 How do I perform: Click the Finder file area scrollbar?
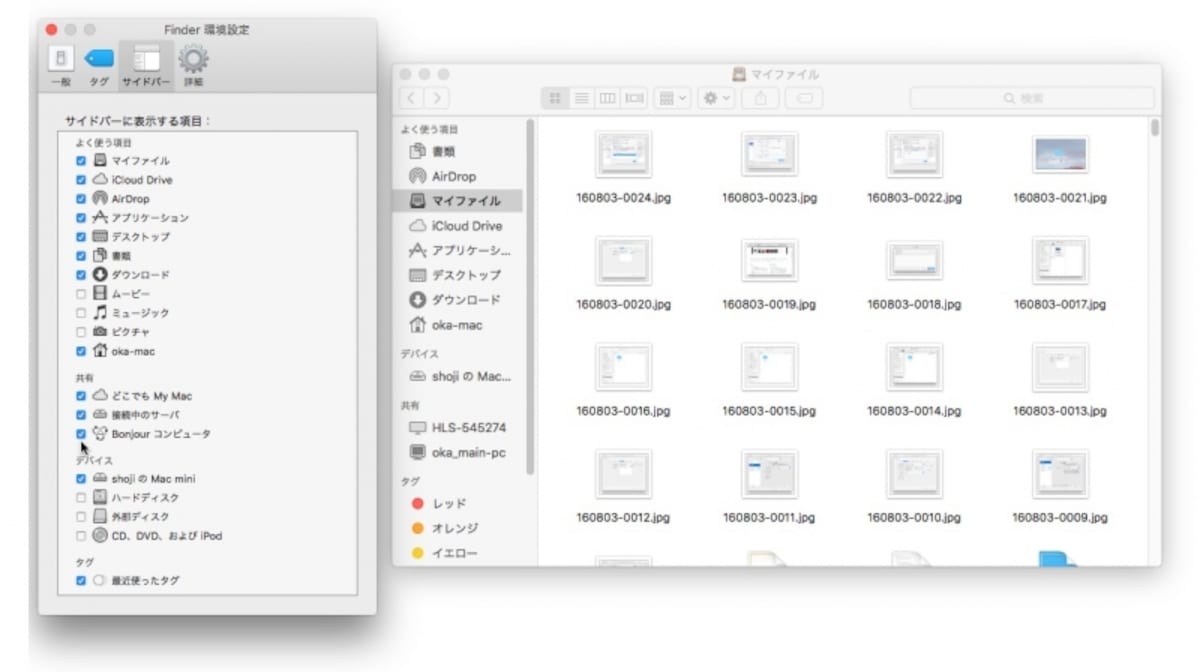1155,127
